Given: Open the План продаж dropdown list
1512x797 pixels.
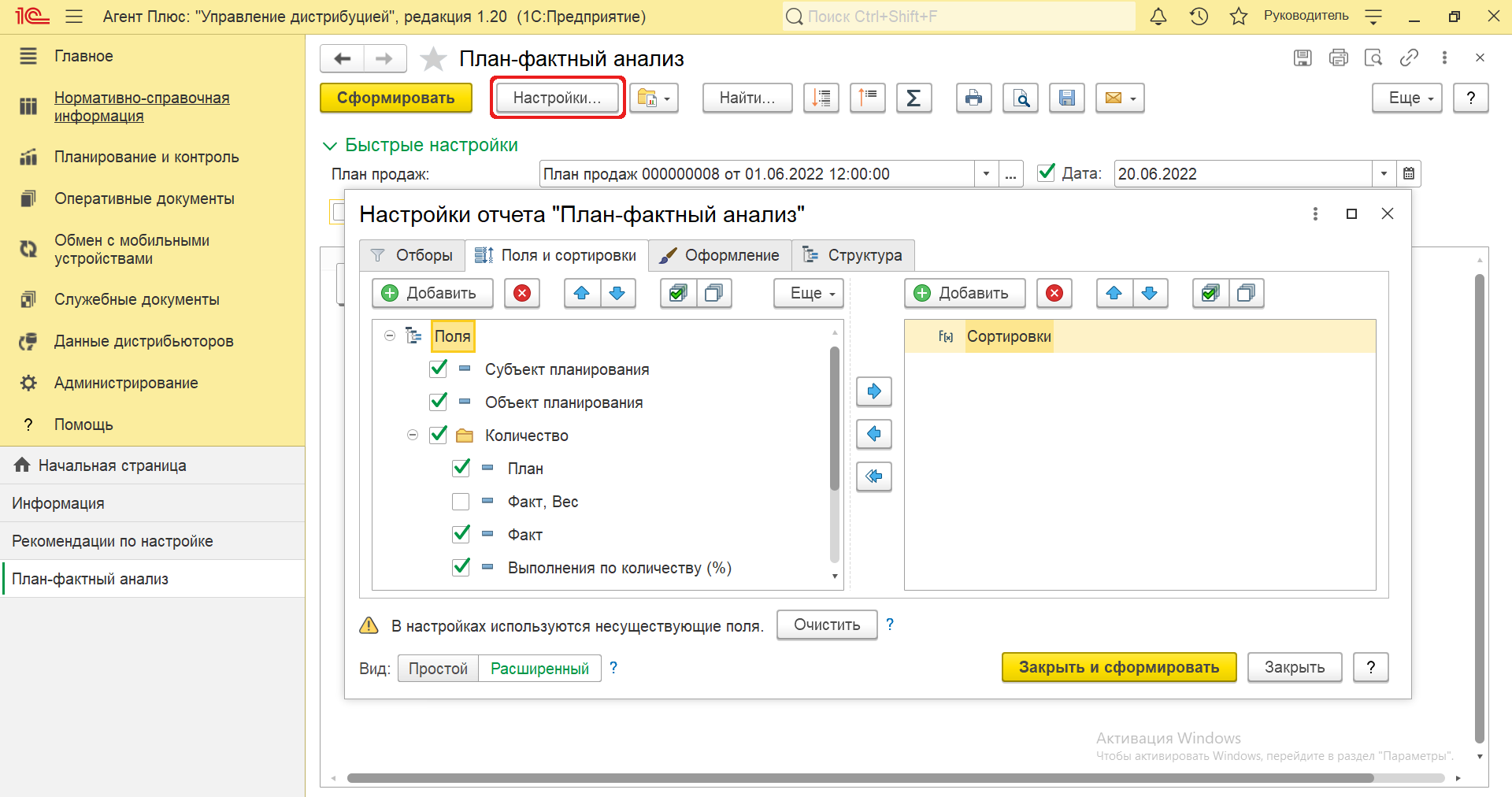Looking at the screenshot, I should pyautogui.click(x=986, y=174).
